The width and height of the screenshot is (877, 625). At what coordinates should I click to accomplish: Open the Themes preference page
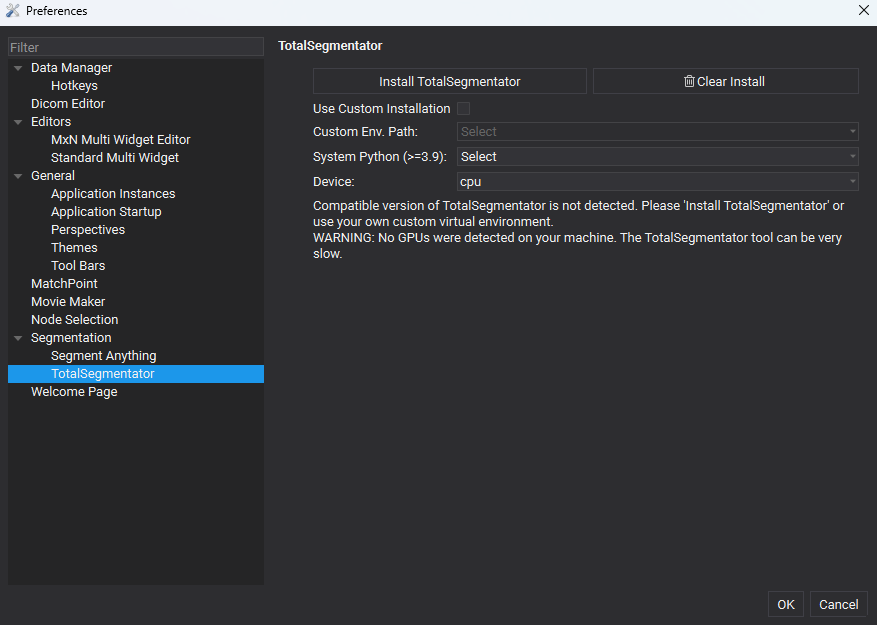click(x=74, y=247)
